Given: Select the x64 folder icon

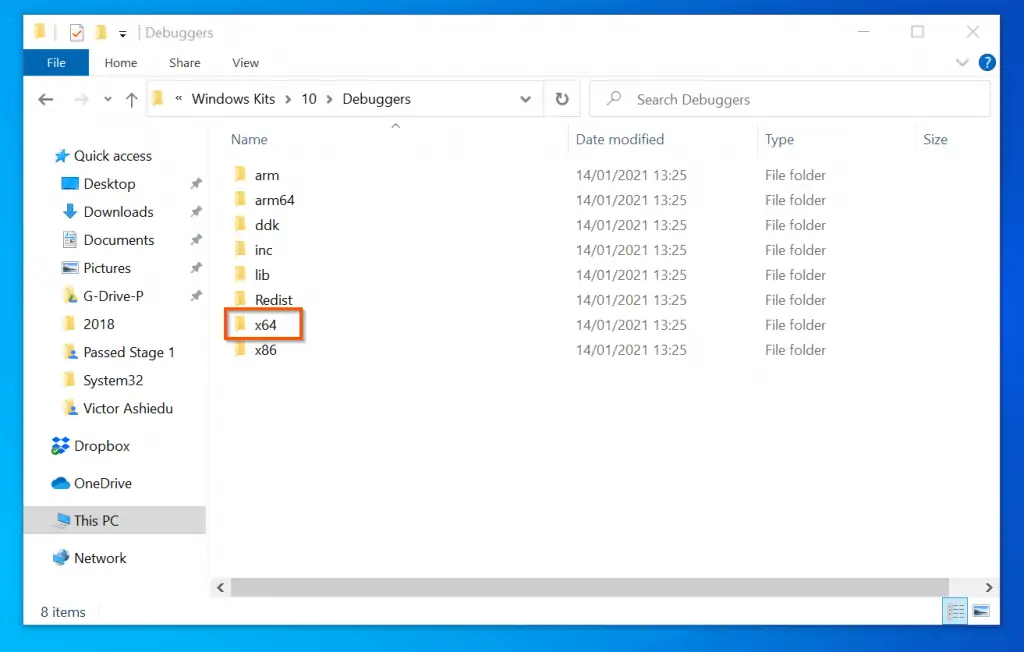Looking at the screenshot, I should [240, 325].
